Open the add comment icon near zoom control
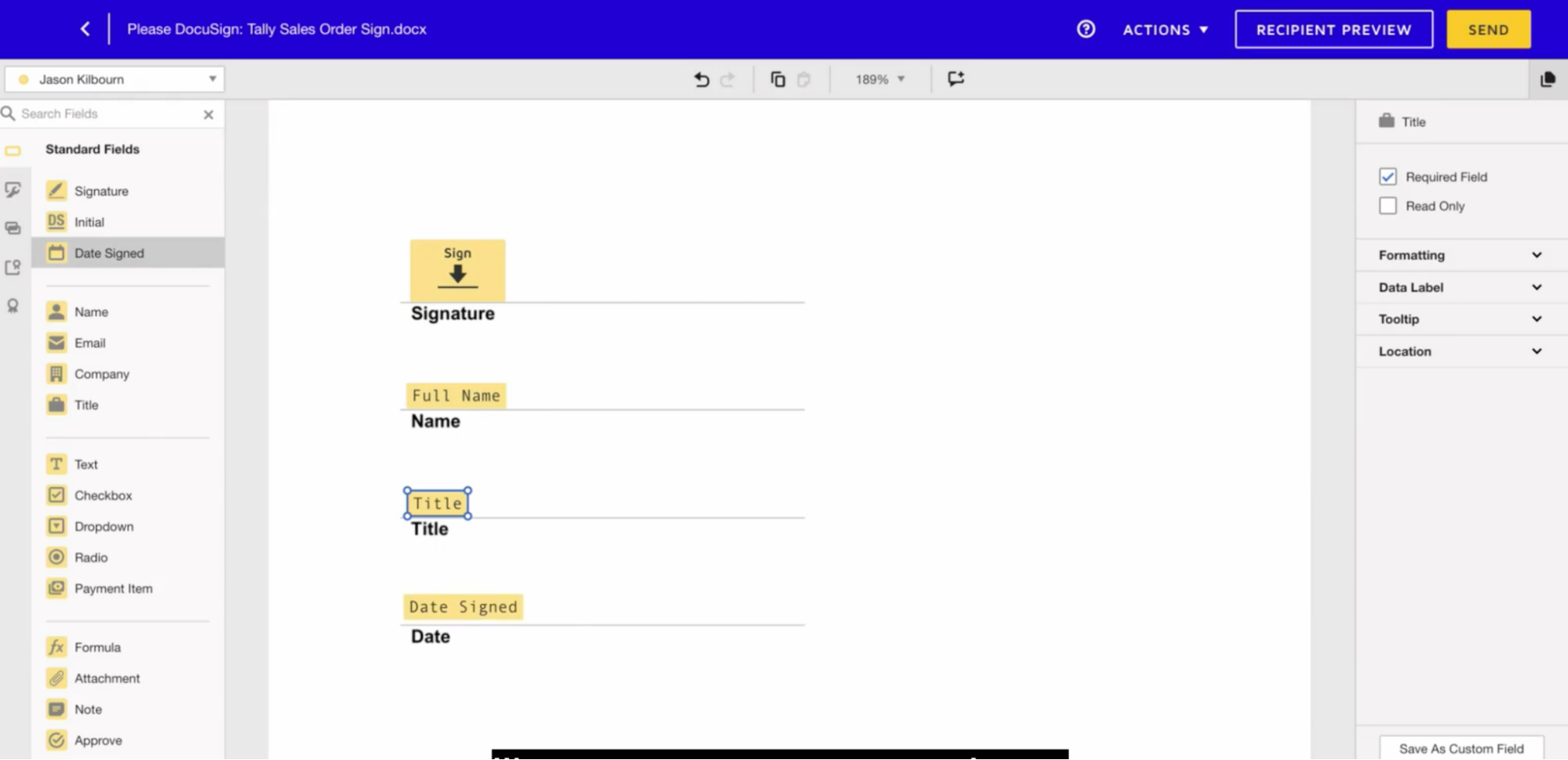Screen dimensions: 1568x760 tap(955, 78)
